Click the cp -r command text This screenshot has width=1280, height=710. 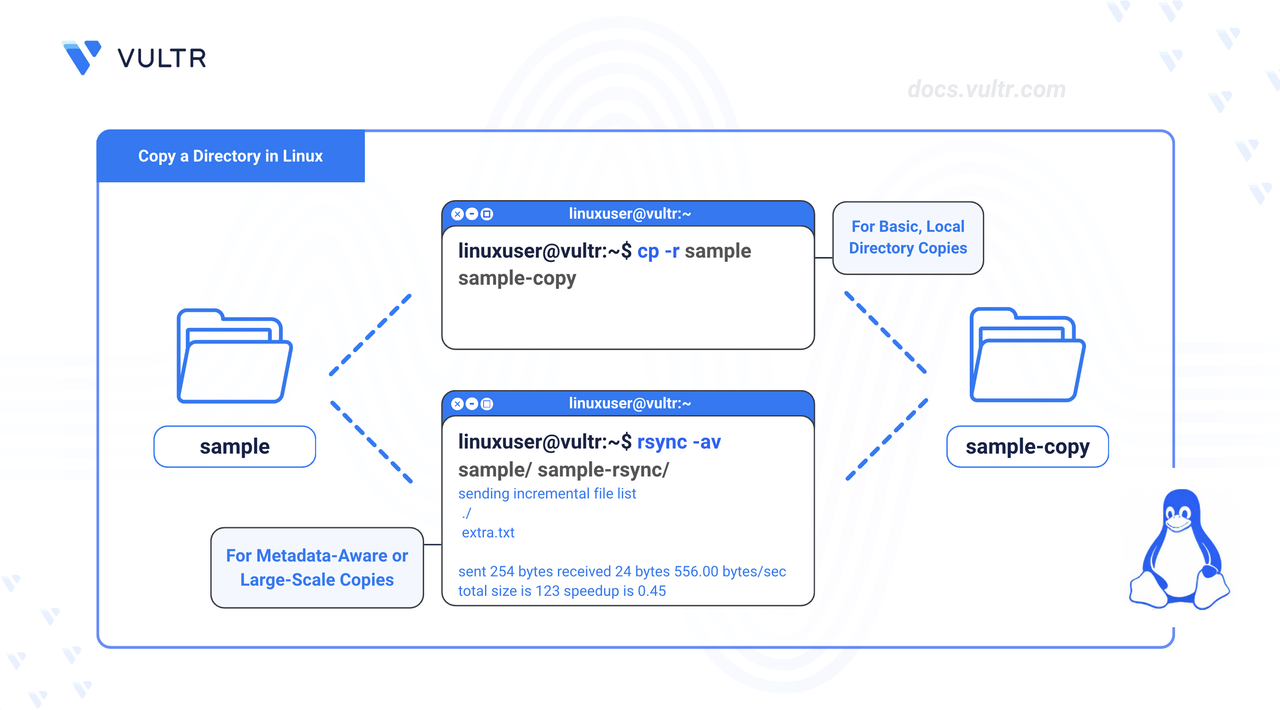(x=658, y=251)
